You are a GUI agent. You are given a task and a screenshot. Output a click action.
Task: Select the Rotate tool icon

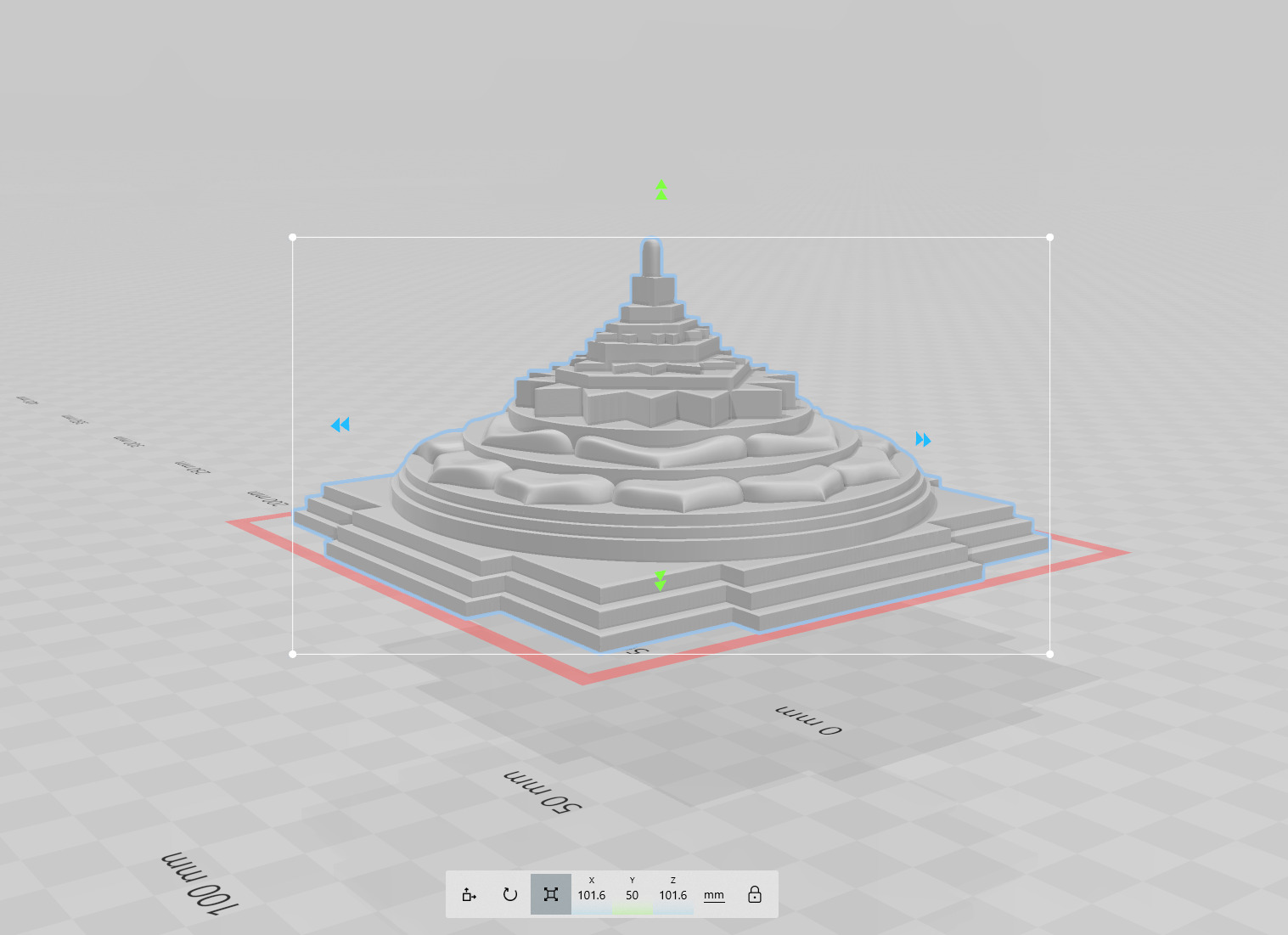tap(510, 894)
